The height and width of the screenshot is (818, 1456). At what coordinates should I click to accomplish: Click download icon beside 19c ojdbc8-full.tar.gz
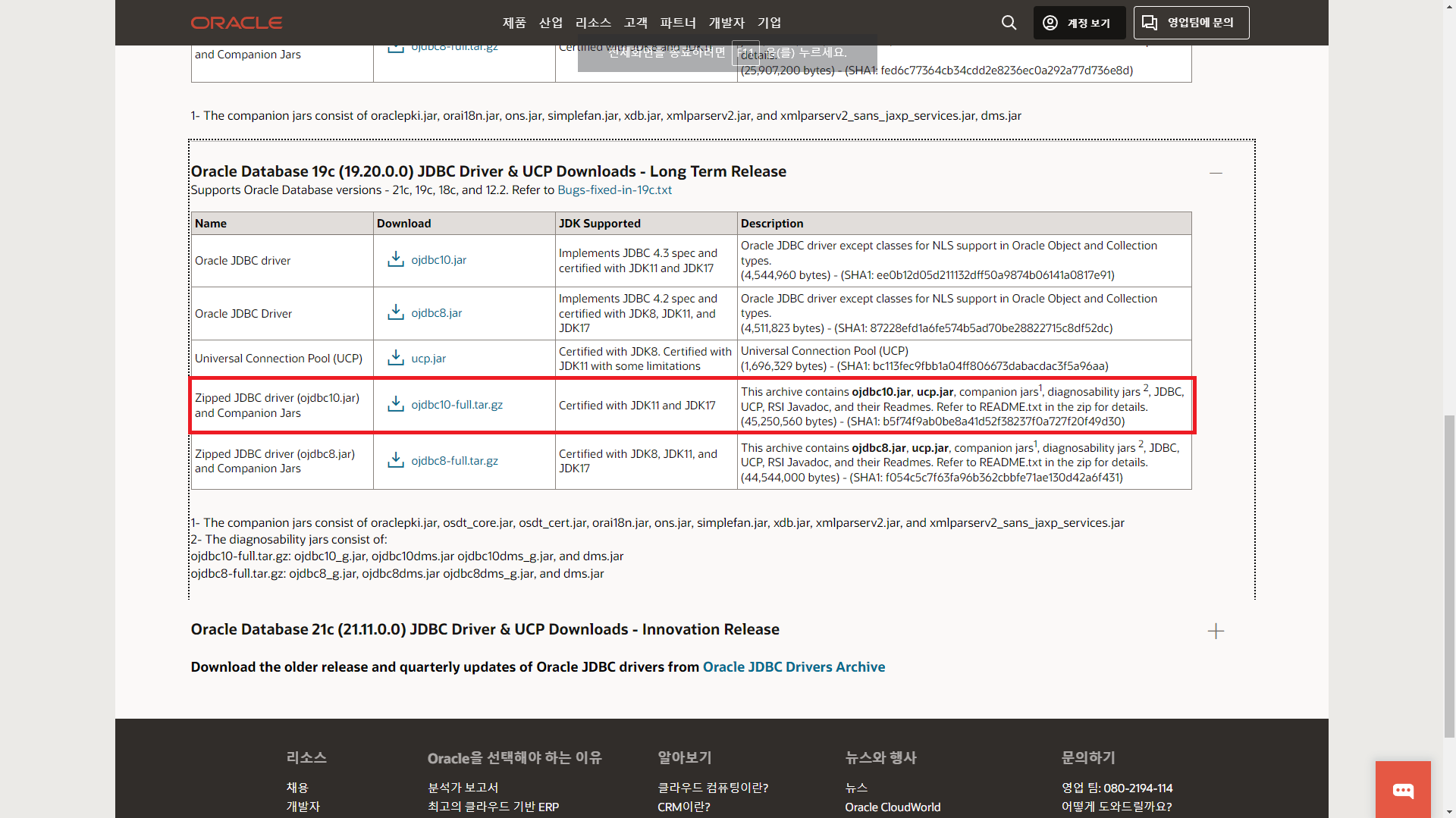click(x=396, y=460)
